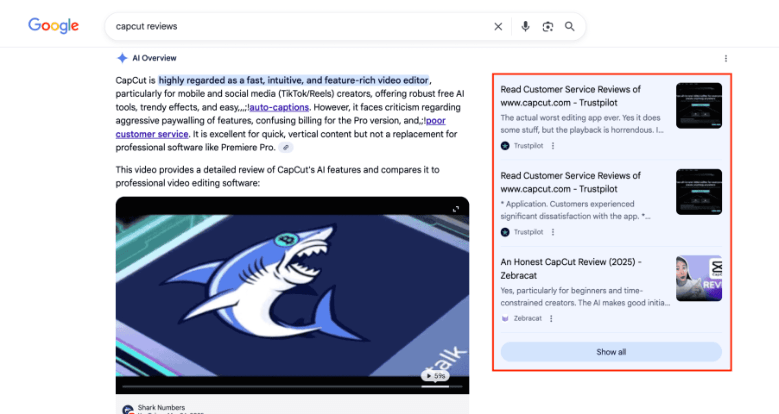The height and width of the screenshot is (414, 779).
Task: Start voice search with microphone
Action: point(525,26)
